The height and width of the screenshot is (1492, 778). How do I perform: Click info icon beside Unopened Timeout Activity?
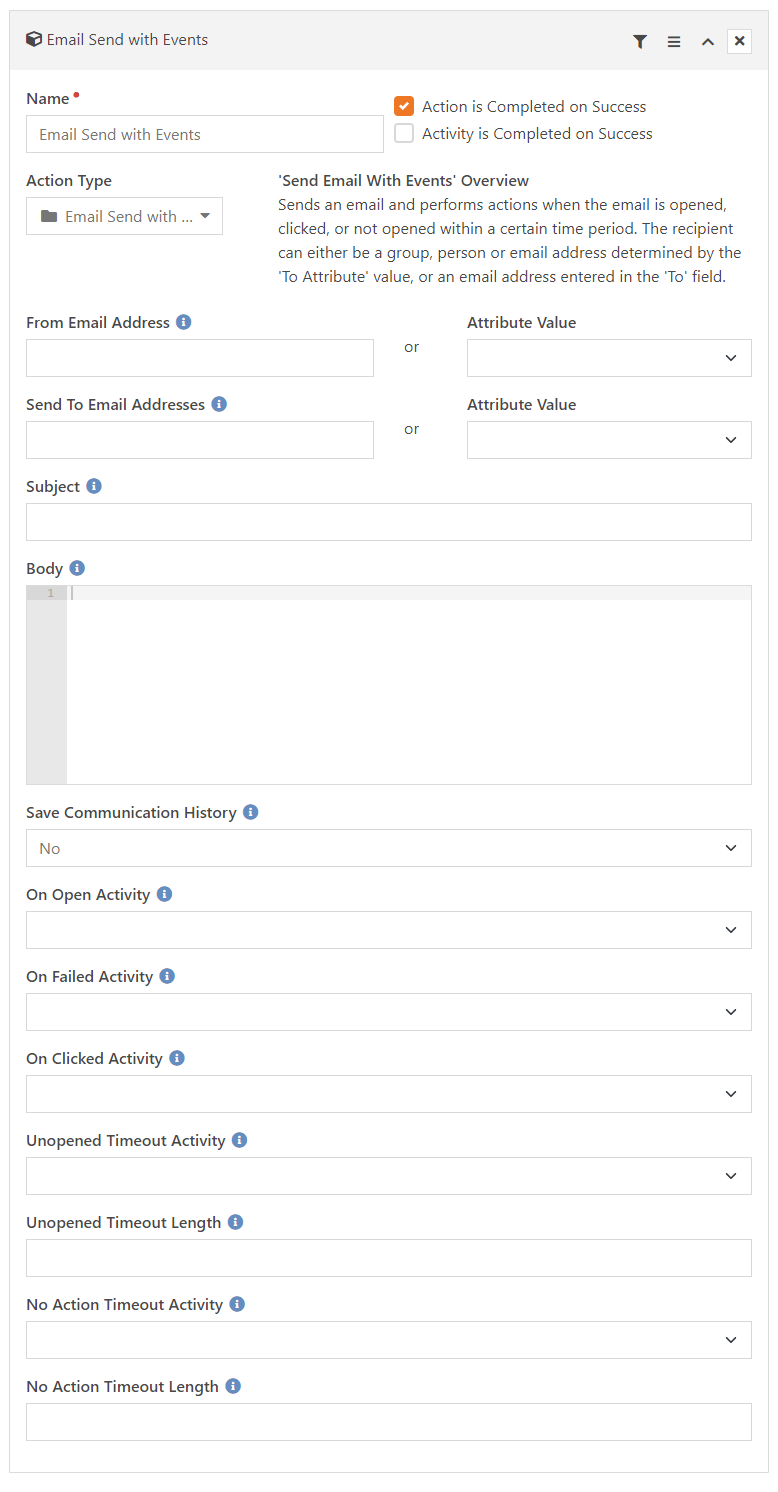coord(239,1140)
